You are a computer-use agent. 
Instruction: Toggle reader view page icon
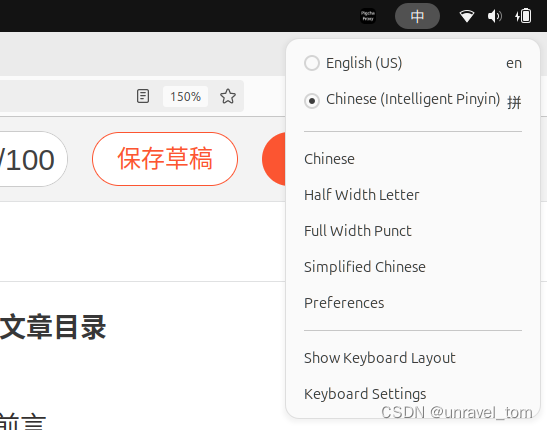[143, 96]
